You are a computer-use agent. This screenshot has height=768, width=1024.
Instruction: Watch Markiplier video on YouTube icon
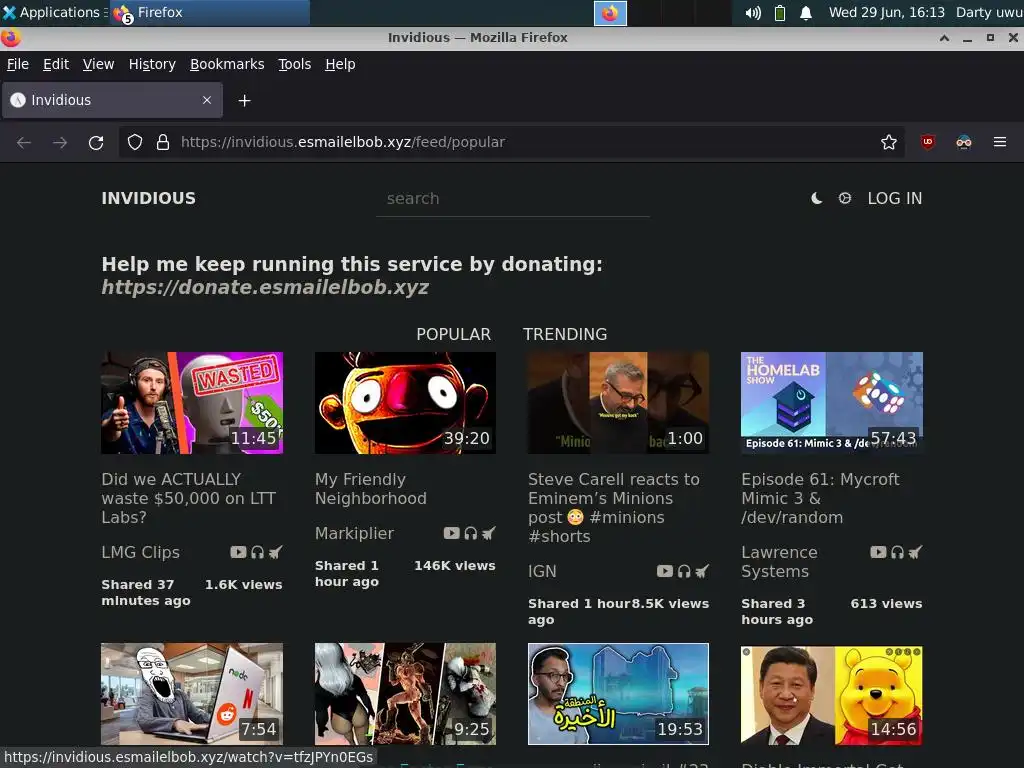coord(451,534)
